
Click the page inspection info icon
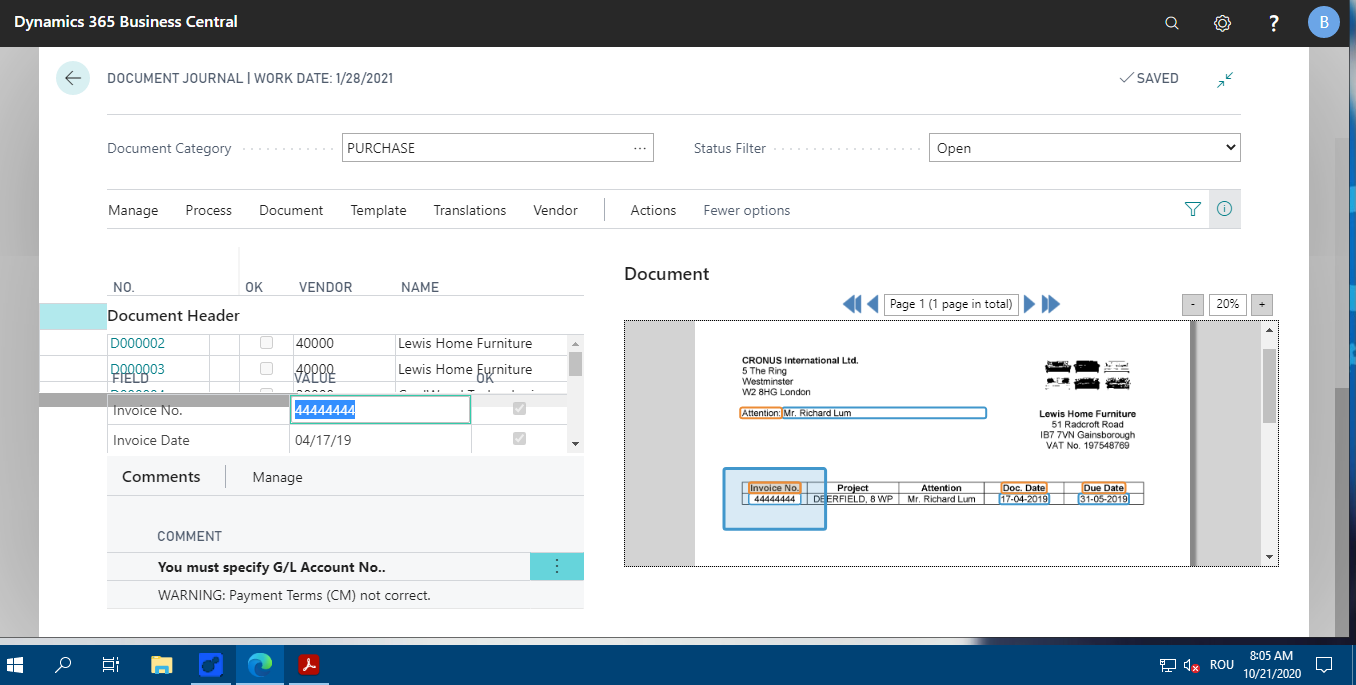[1224, 209]
